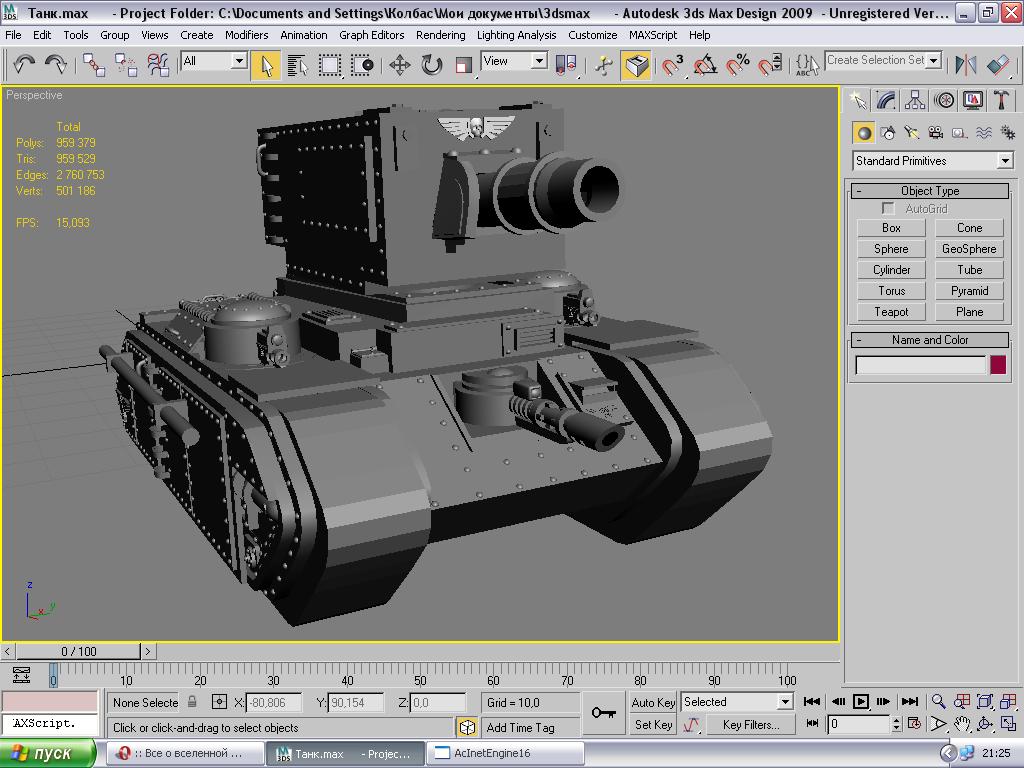Viewport: 1024px width, 768px height.
Task: Open the Create Selection Set dropdown
Action: pyautogui.click(x=883, y=60)
